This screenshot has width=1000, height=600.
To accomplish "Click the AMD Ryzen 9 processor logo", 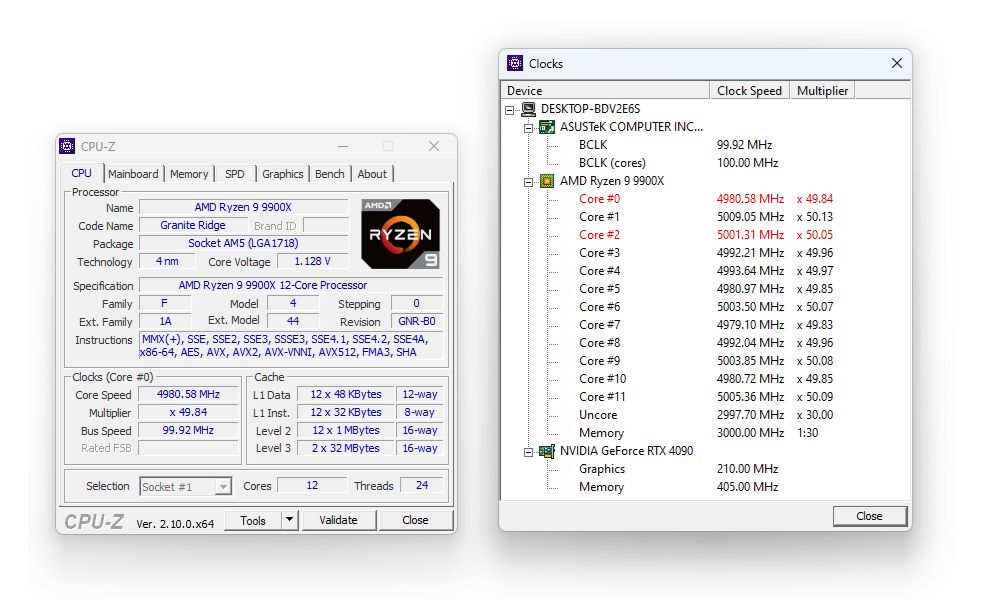I will (x=401, y=233).
